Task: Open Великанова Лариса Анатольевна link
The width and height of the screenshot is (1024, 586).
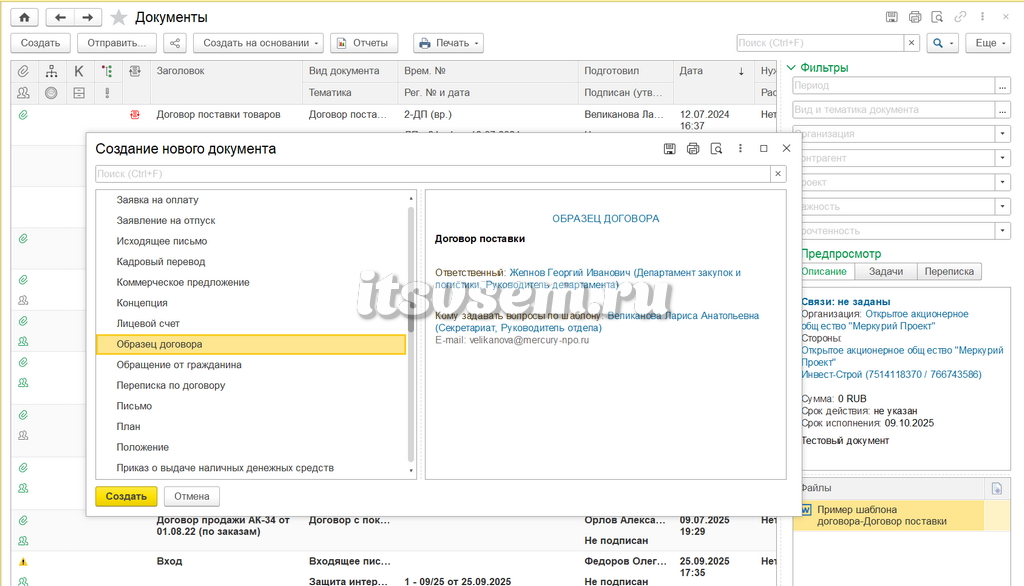Action: click(x=597, y=321)
